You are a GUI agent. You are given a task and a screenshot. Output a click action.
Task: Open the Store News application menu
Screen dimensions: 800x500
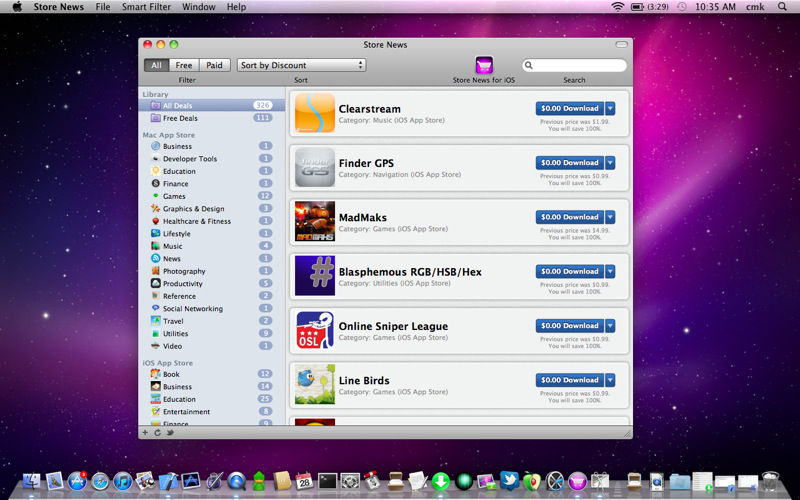(x=58, y=7)
